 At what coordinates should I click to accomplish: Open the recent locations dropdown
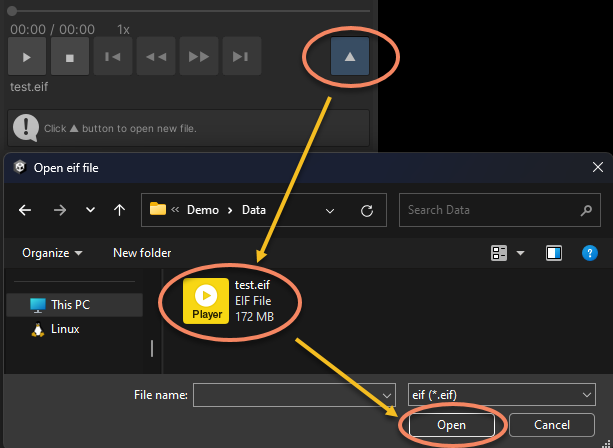click(x=90, y=210)
